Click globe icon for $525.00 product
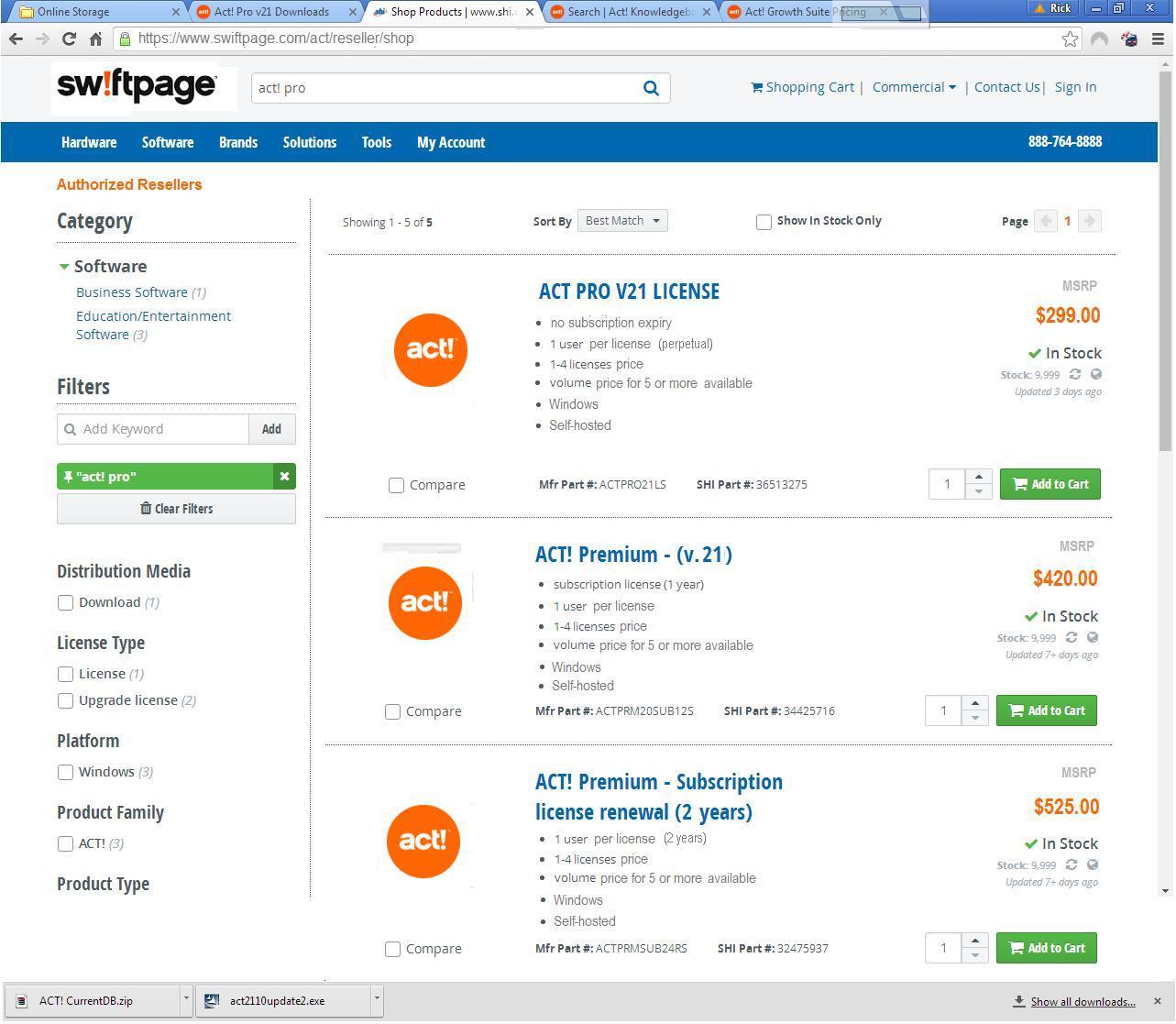The height and width of the screenshot is (1024, 1176). (1093, 864)
